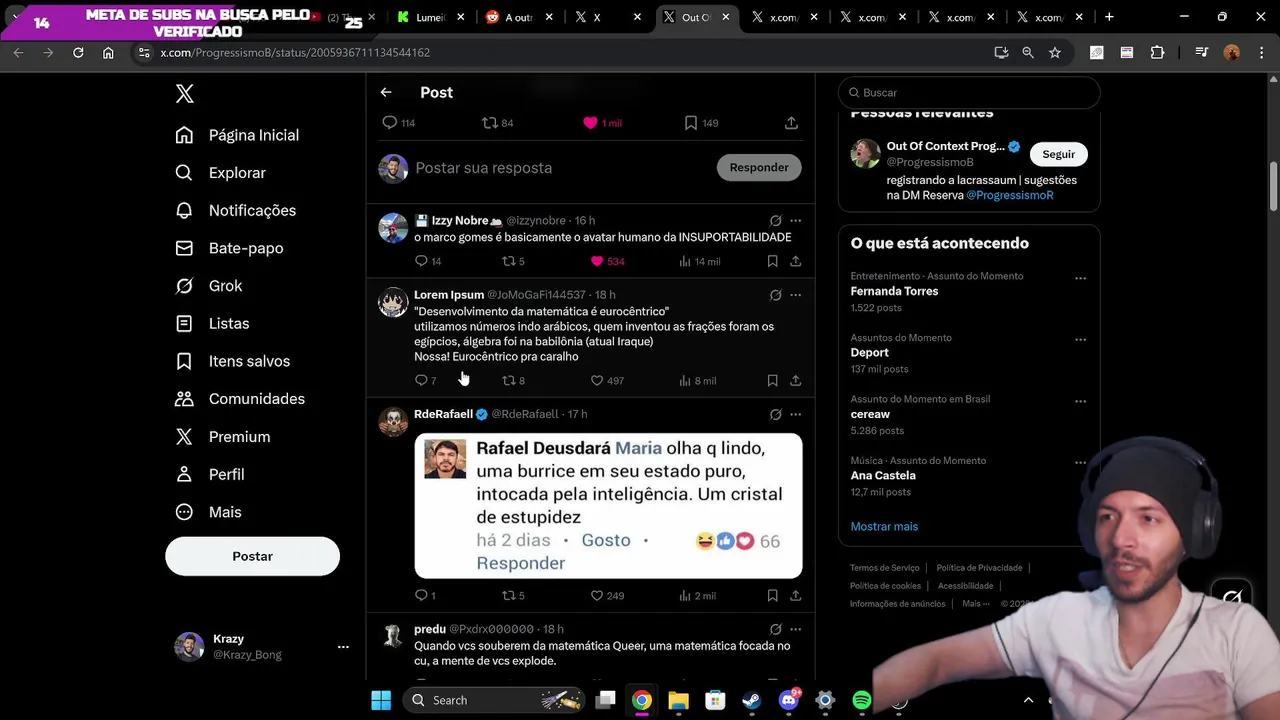Like Lorem Ipsum's reply with 497 likes
This screenshot has width=1280, height=720.
[597, 380]
